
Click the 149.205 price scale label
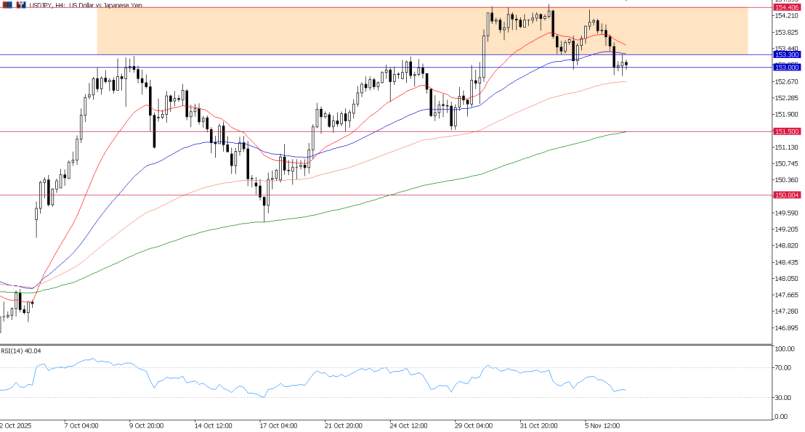(787, 229)
